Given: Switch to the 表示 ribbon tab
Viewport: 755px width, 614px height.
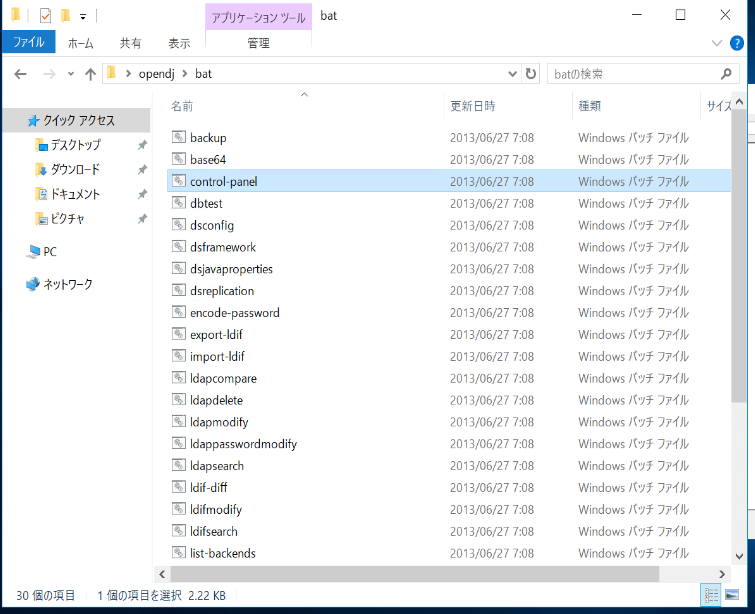Looking at the screenshot, I should click(x=179, y=43).
